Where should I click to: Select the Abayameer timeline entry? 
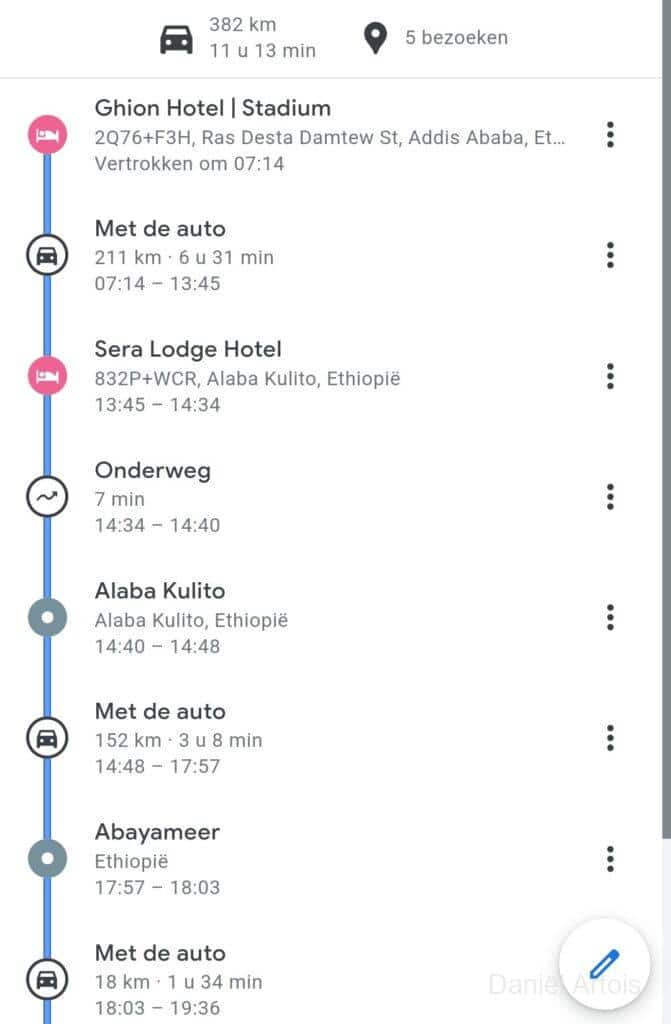point(157,832)
